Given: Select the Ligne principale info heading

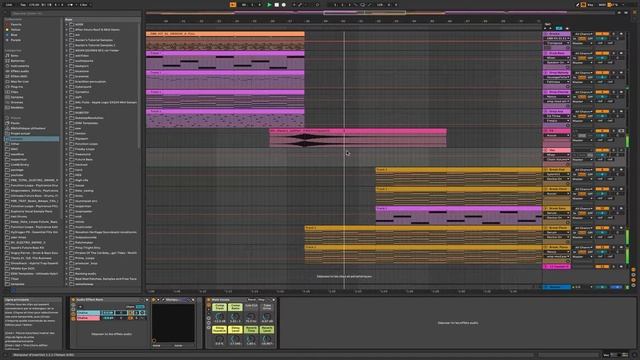Looking at the screenshot, I should pos(16,300).
